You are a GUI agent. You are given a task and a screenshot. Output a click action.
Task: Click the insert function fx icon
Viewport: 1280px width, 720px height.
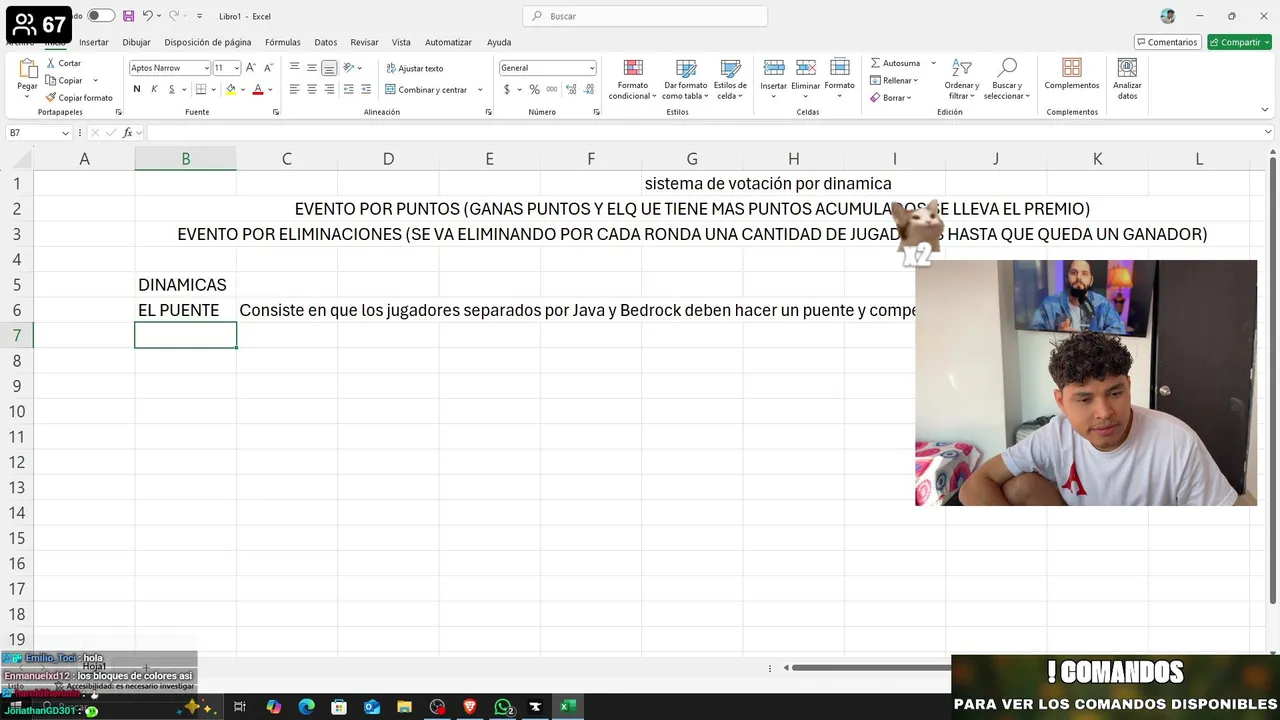point(127,133)
